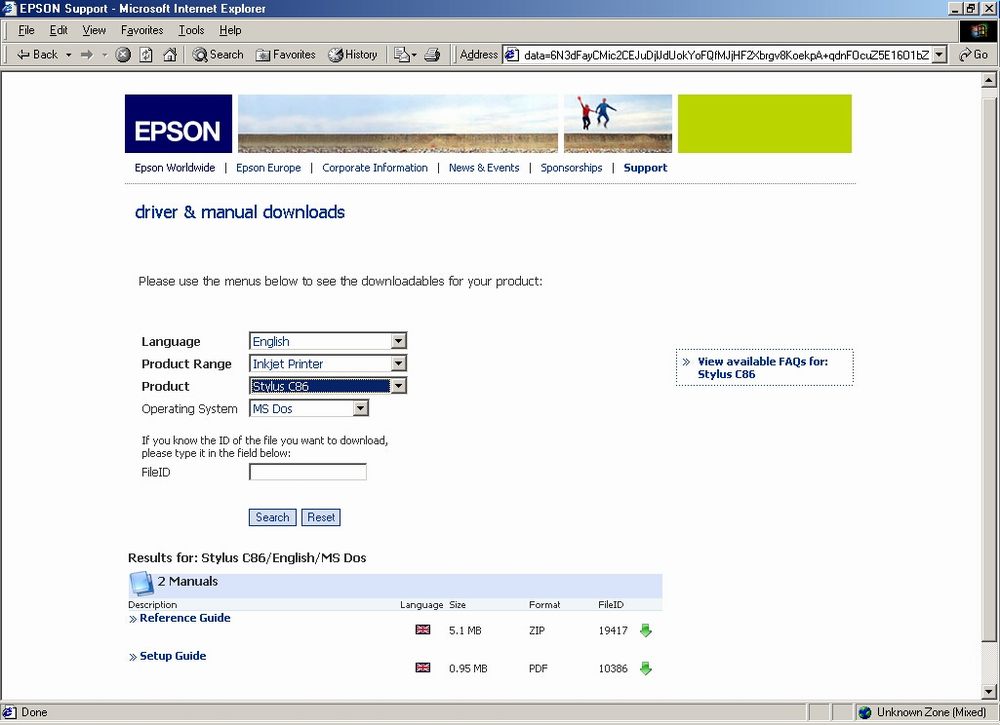Open the Epson Worldwide link
The image size is (1000, 725).
pos(175,168)
